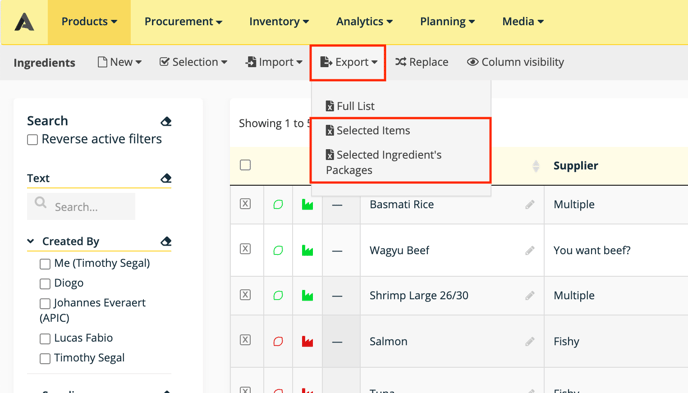The height and width of the screenshot is (393, 688).
Task: Clear all search filters eraser icon
Action: pyautogui.click(x=166, y=121)
